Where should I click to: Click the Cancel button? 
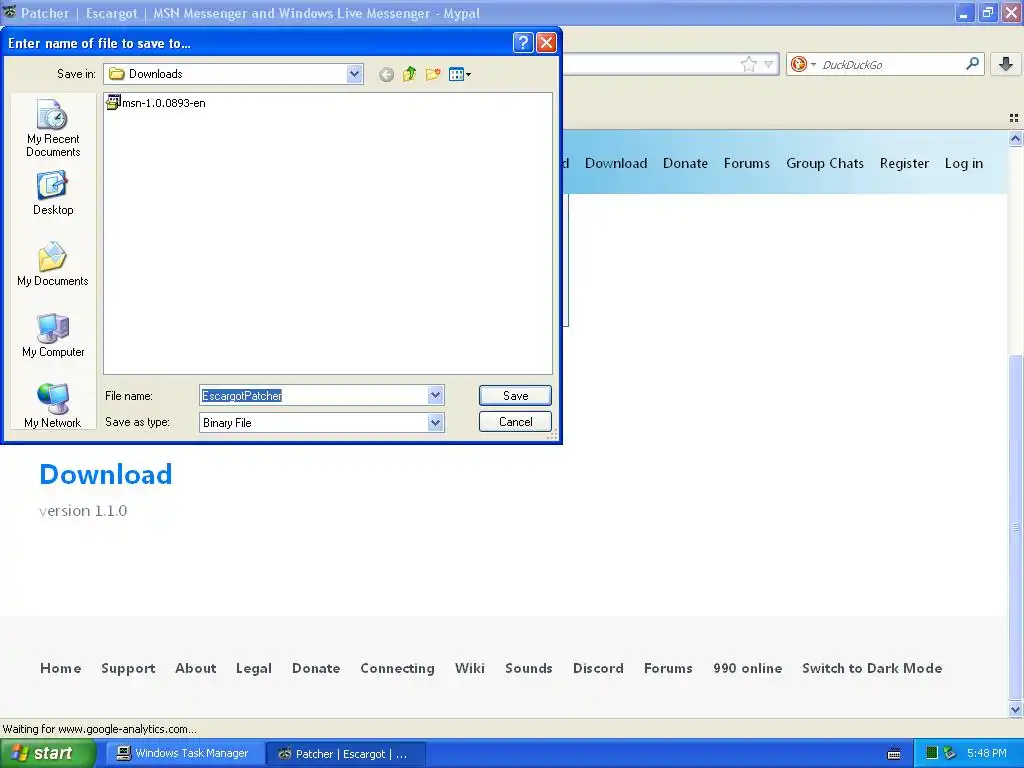pos(515,422)
